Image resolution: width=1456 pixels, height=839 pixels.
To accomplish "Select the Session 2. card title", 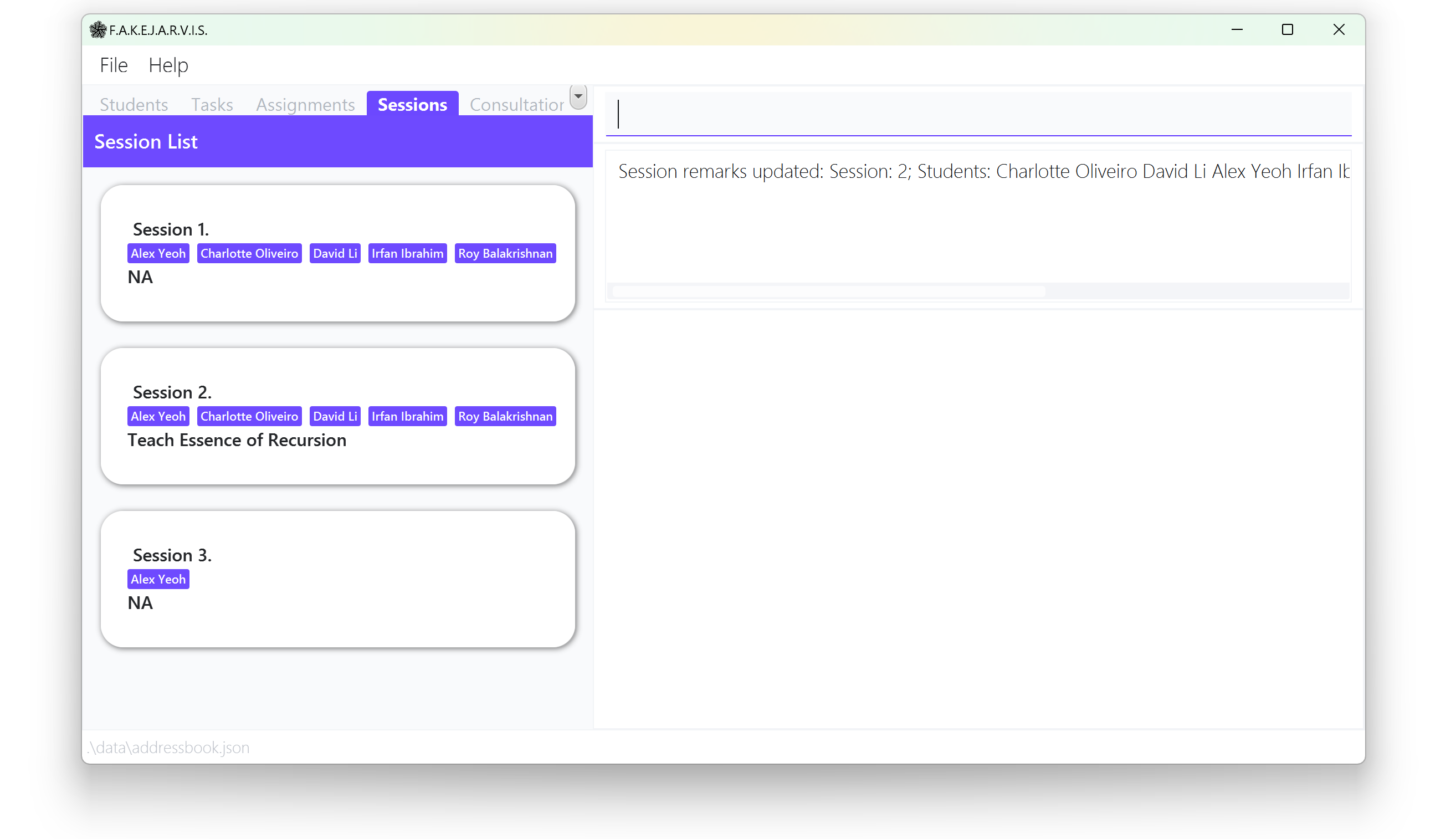I will tap(172, 392).
